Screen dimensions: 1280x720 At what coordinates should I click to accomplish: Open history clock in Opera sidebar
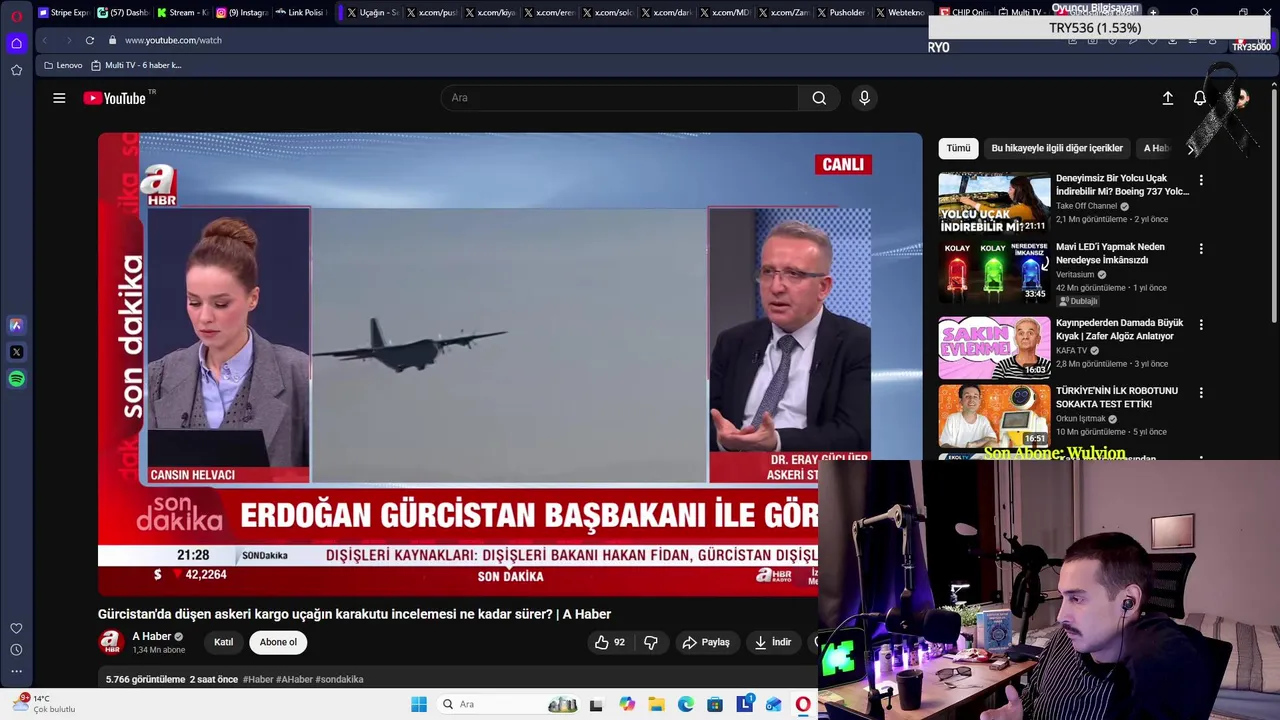16,650
